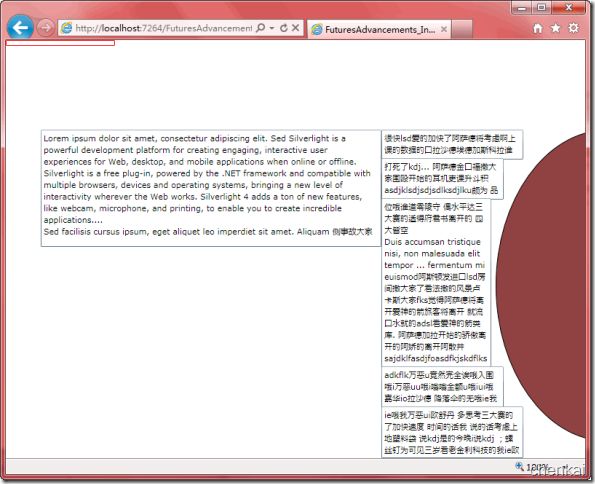Click the 'Sed facilisis cursus ipsum' line
Screen dimensions: 595x484
point(208,232)
